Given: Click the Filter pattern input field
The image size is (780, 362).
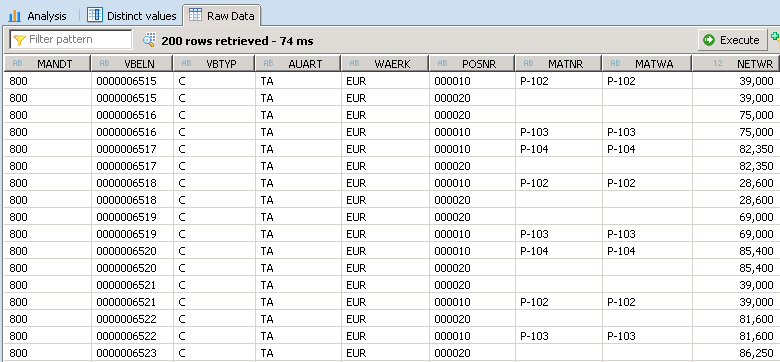Looking at the screenshot, I should tap(71, 39).
